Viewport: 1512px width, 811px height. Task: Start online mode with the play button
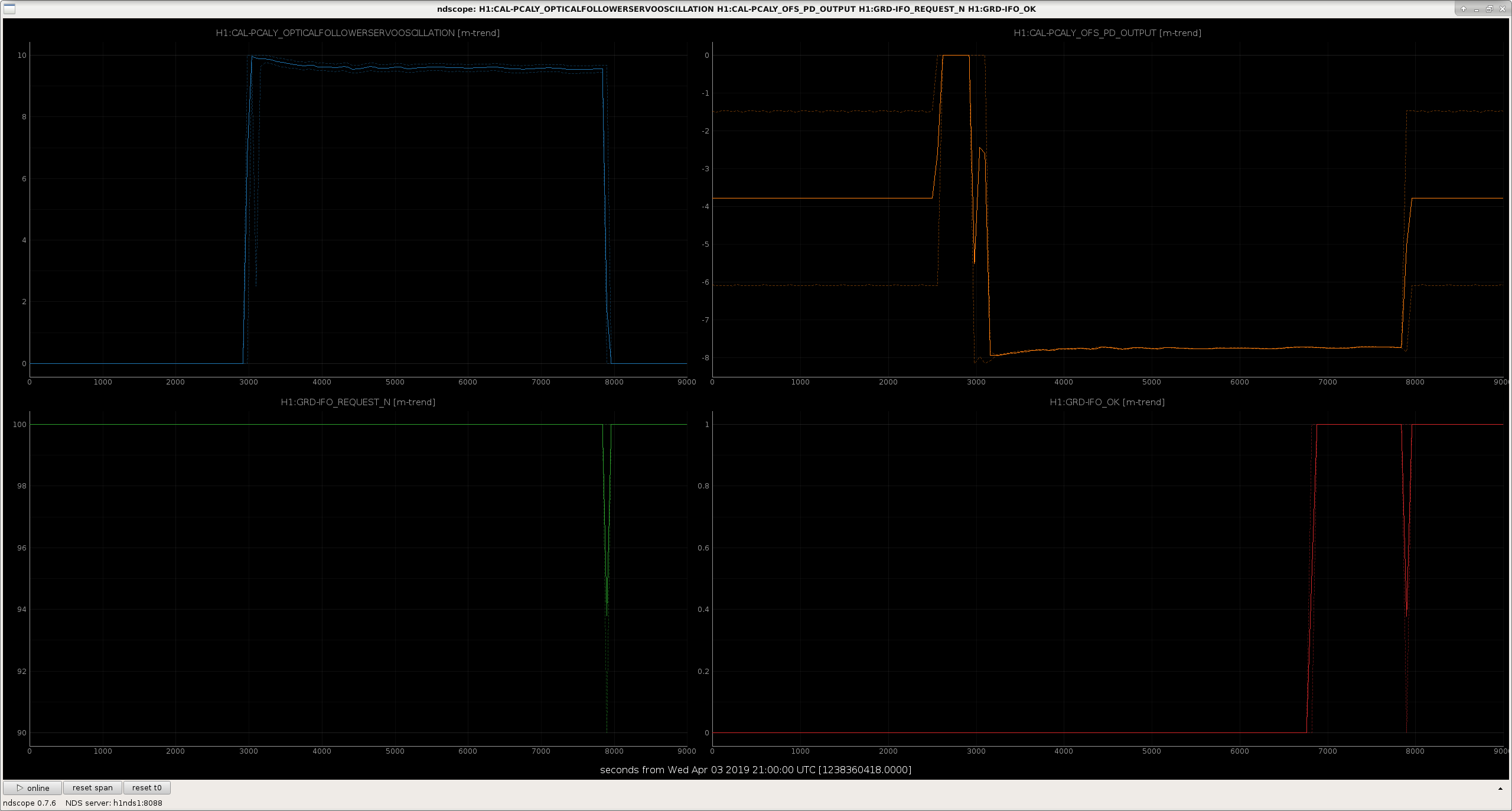pyautogui.click(x=32, y=788)
